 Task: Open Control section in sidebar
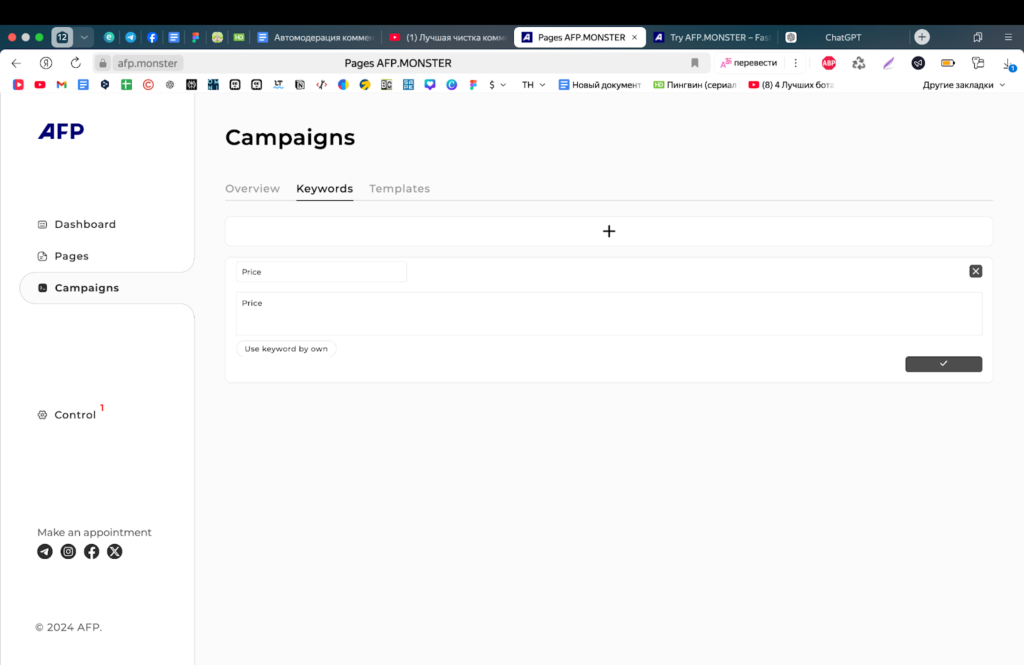click(x=74, y=415)
